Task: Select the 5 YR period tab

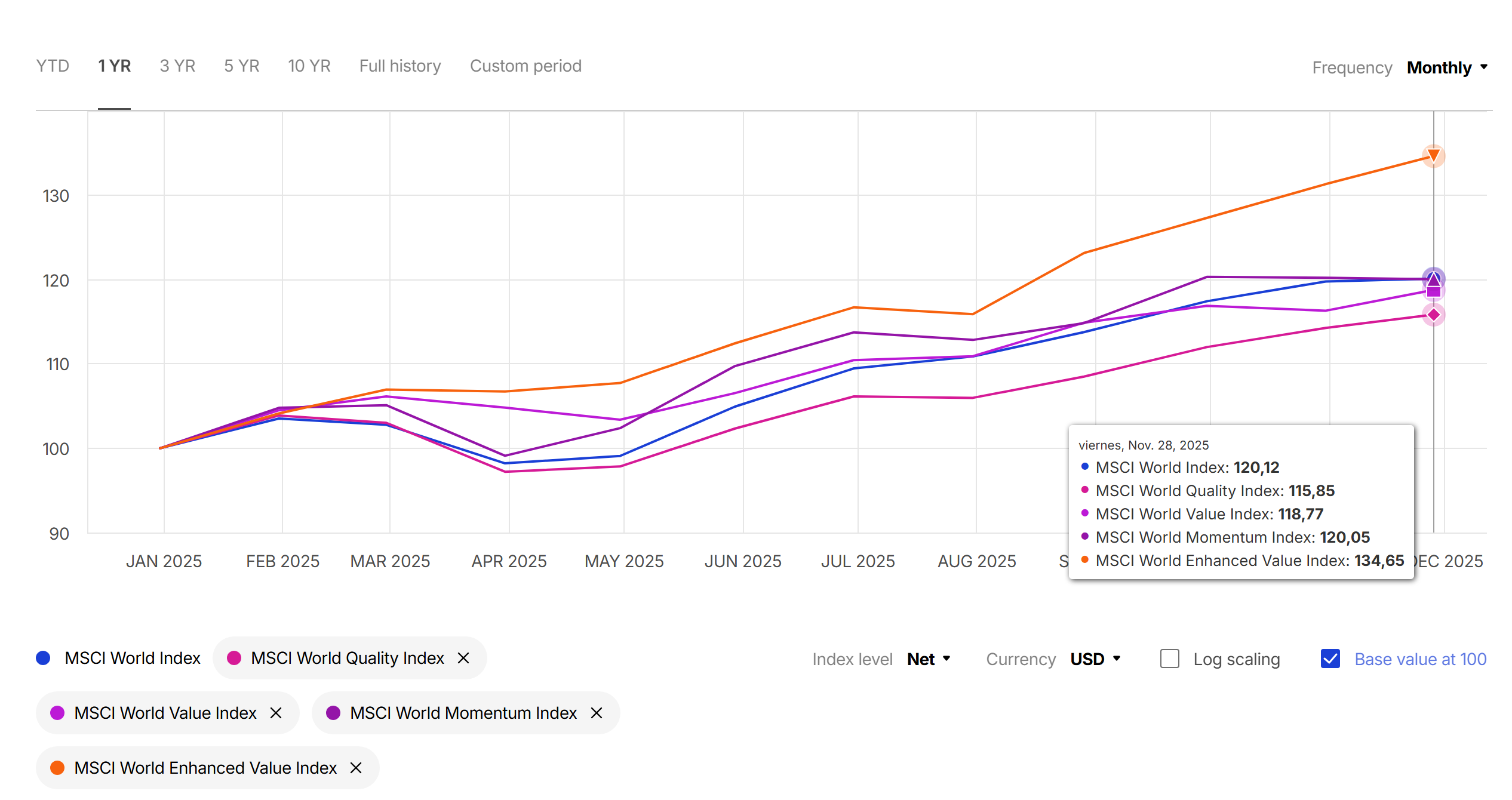Action: (x=242, y=66)
